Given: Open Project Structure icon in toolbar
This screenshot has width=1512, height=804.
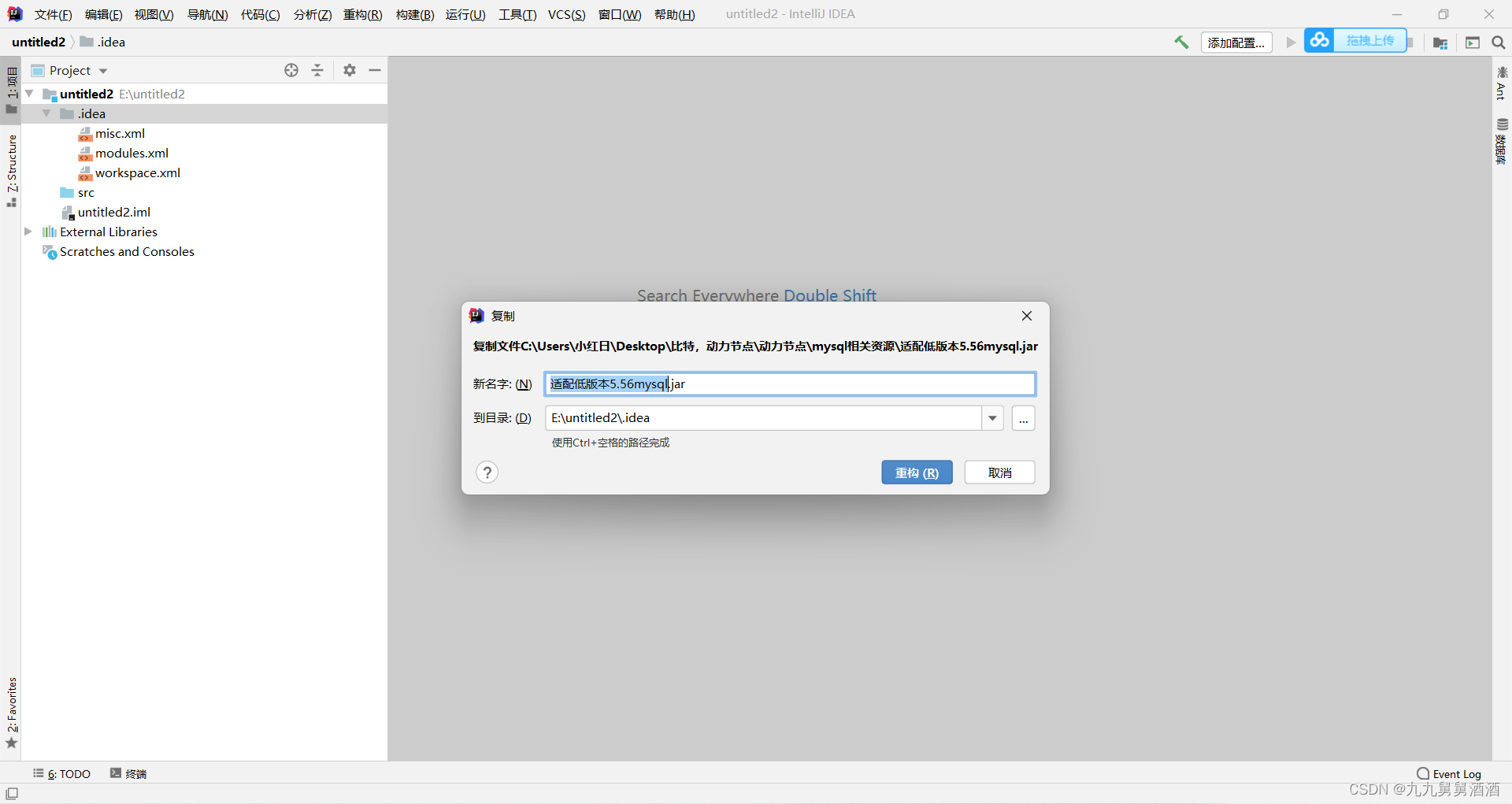Looking at the screenshot, I should (1440, 43).
